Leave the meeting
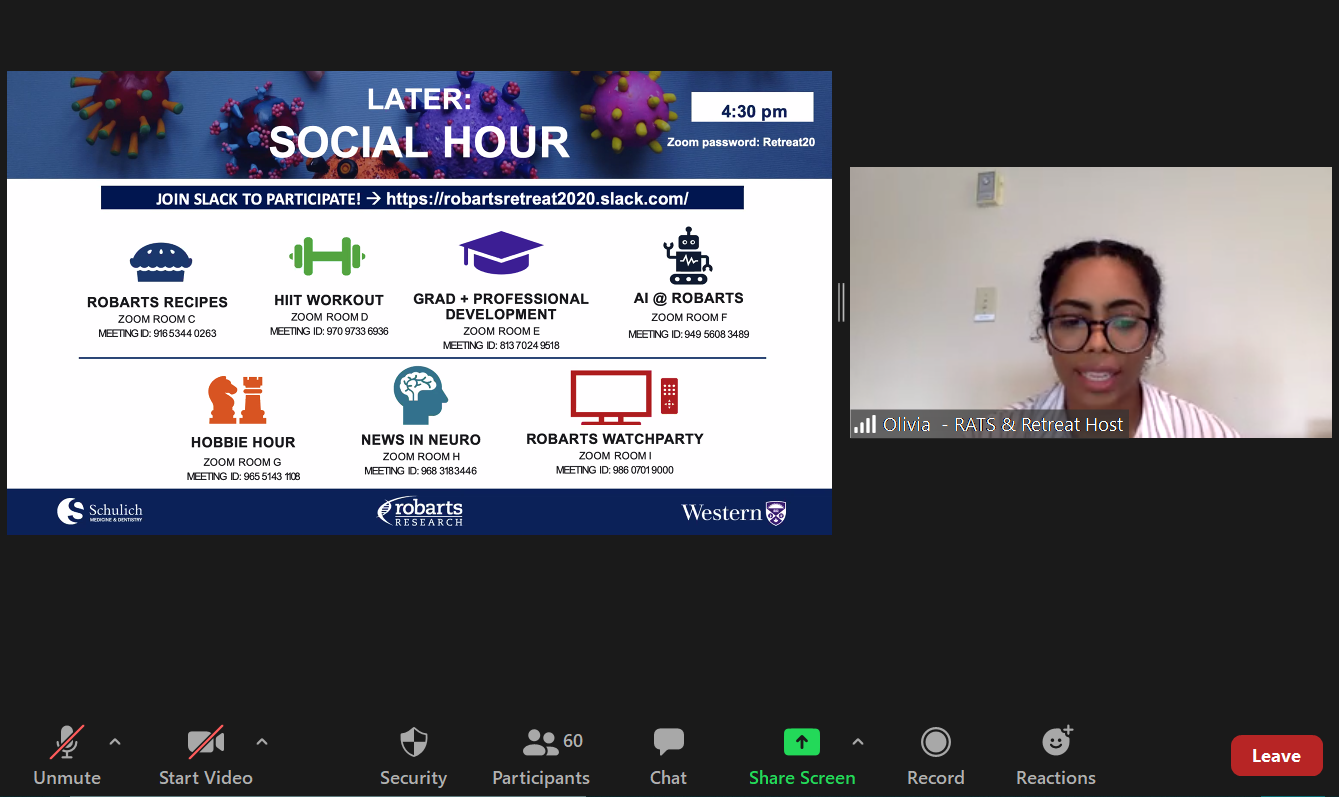The width and height of the screenshot is (1339, 797). 1276,756
